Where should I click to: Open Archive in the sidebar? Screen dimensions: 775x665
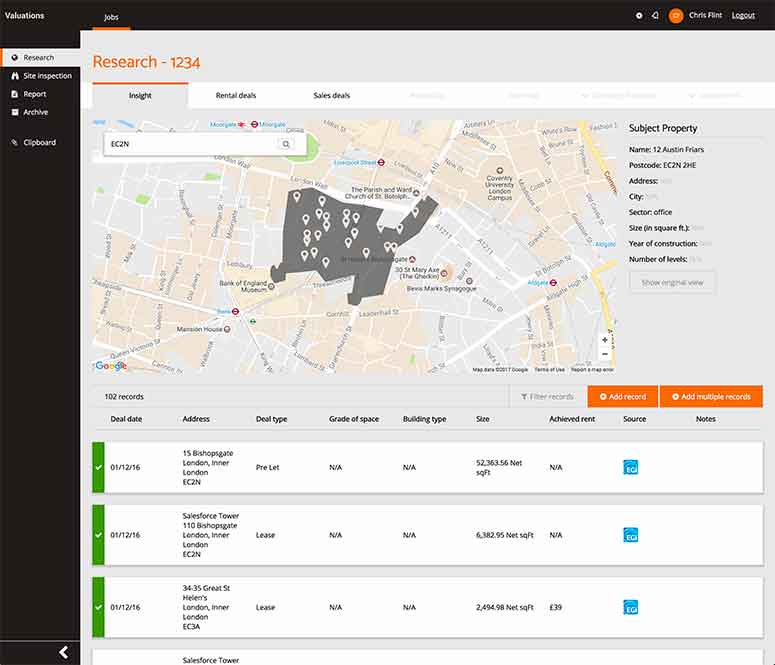[x=41, y=112]
